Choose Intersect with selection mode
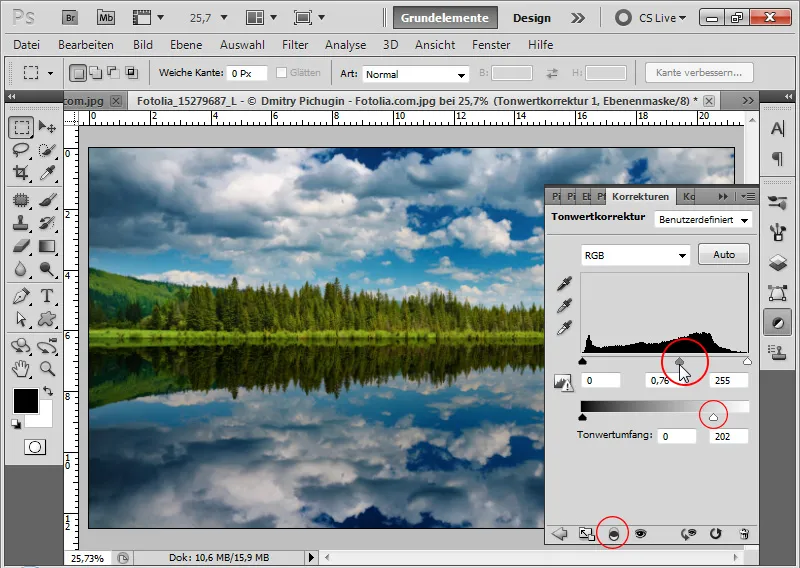 click(132, 73)
